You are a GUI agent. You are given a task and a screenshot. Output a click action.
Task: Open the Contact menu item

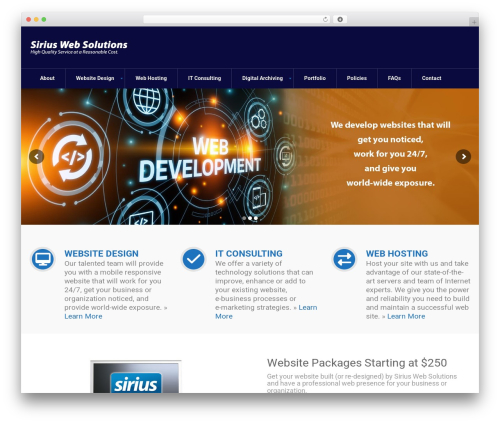click(x=431, y=78)
